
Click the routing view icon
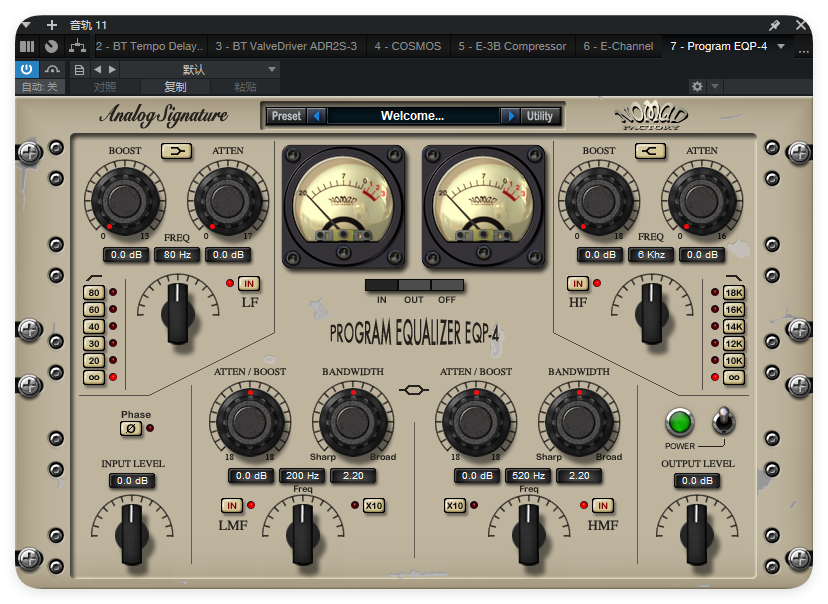[x=78, y=46]
